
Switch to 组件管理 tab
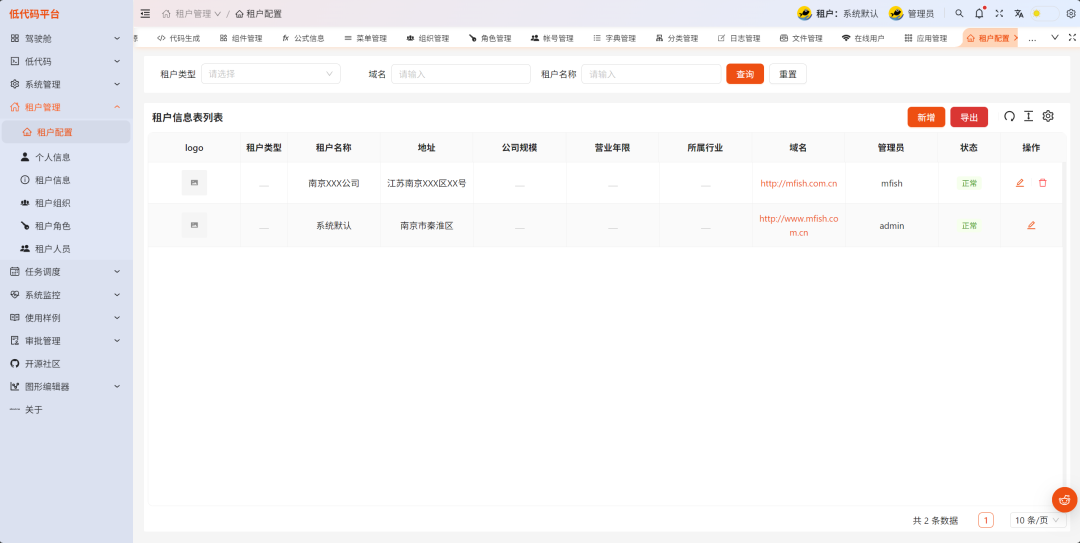[241, 39]
